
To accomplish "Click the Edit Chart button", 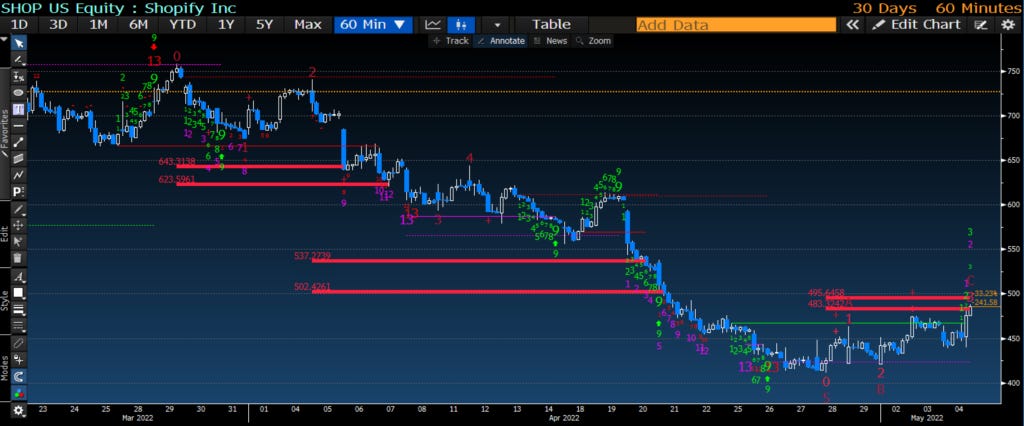I will (x=917, y=25).
